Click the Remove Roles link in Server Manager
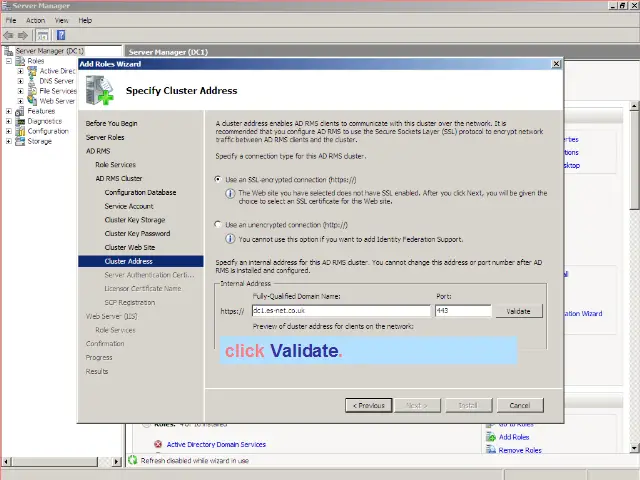 [x=520, y=450]
